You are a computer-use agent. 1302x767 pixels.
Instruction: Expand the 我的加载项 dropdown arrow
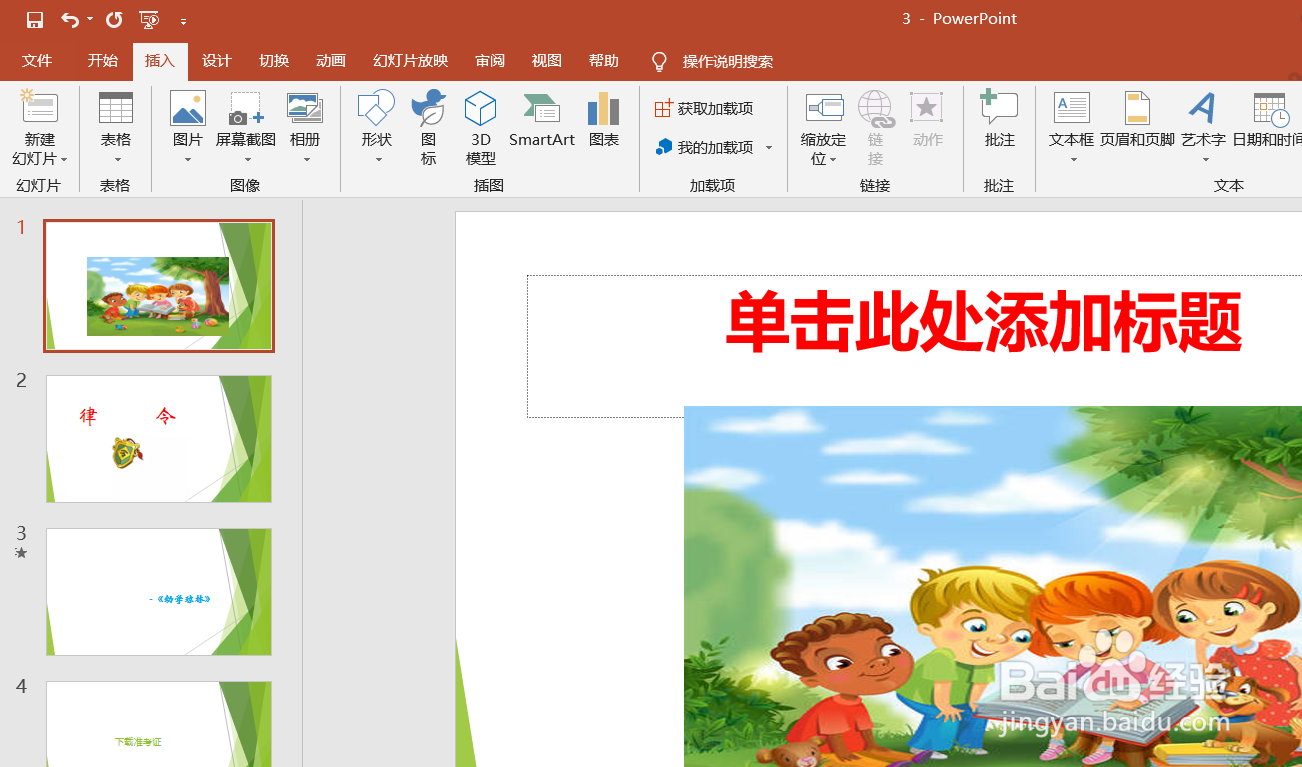[x=769, y=147]
